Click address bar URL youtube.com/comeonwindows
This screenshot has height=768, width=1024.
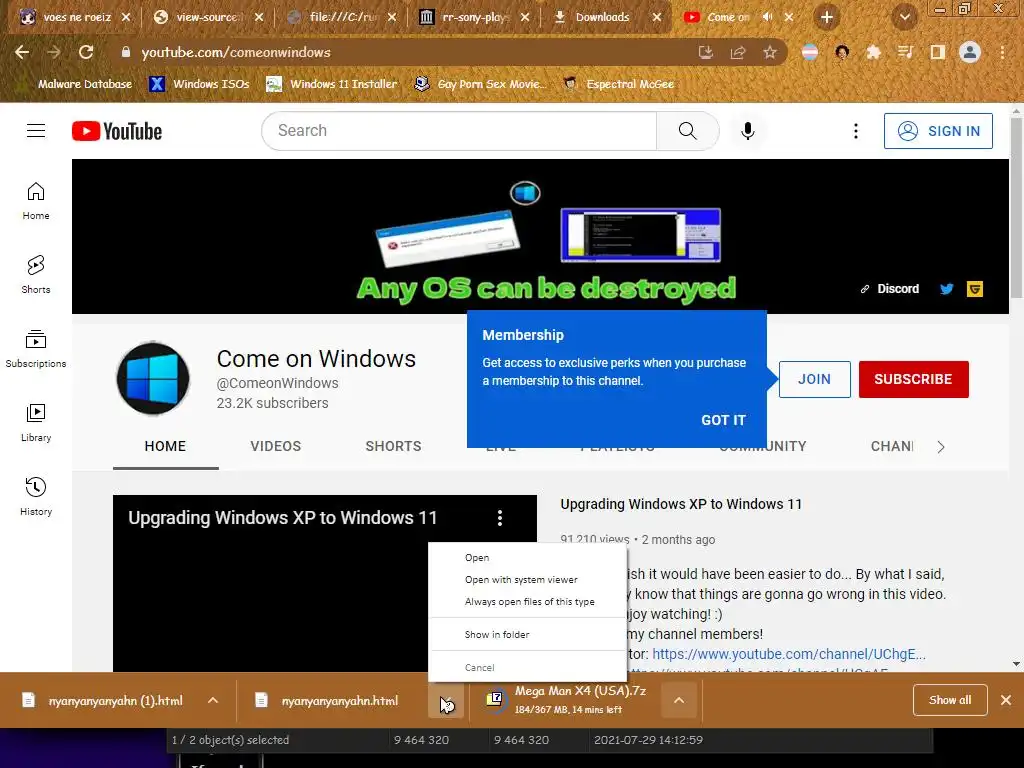[236, 52]
